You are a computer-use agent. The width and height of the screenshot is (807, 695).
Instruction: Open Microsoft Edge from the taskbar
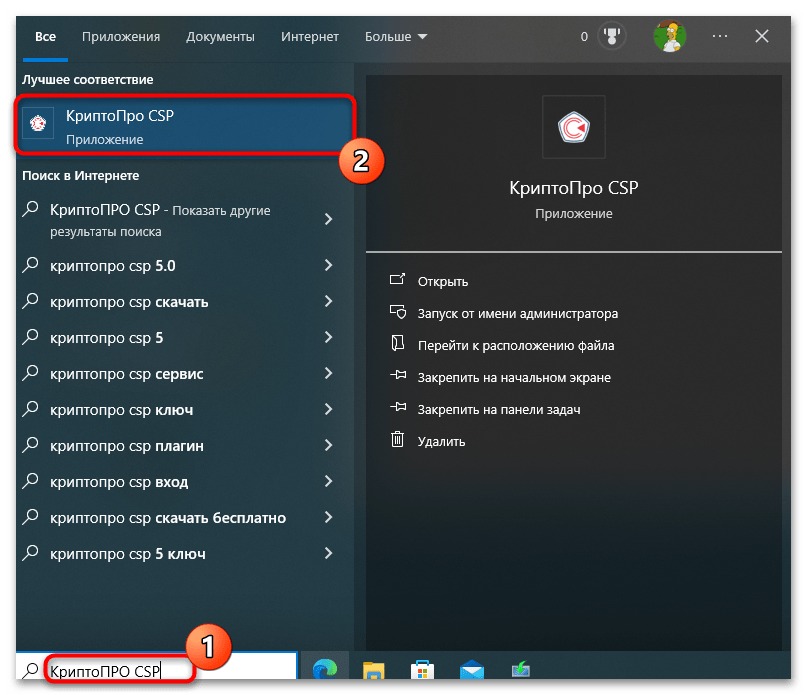click(325, 669)
